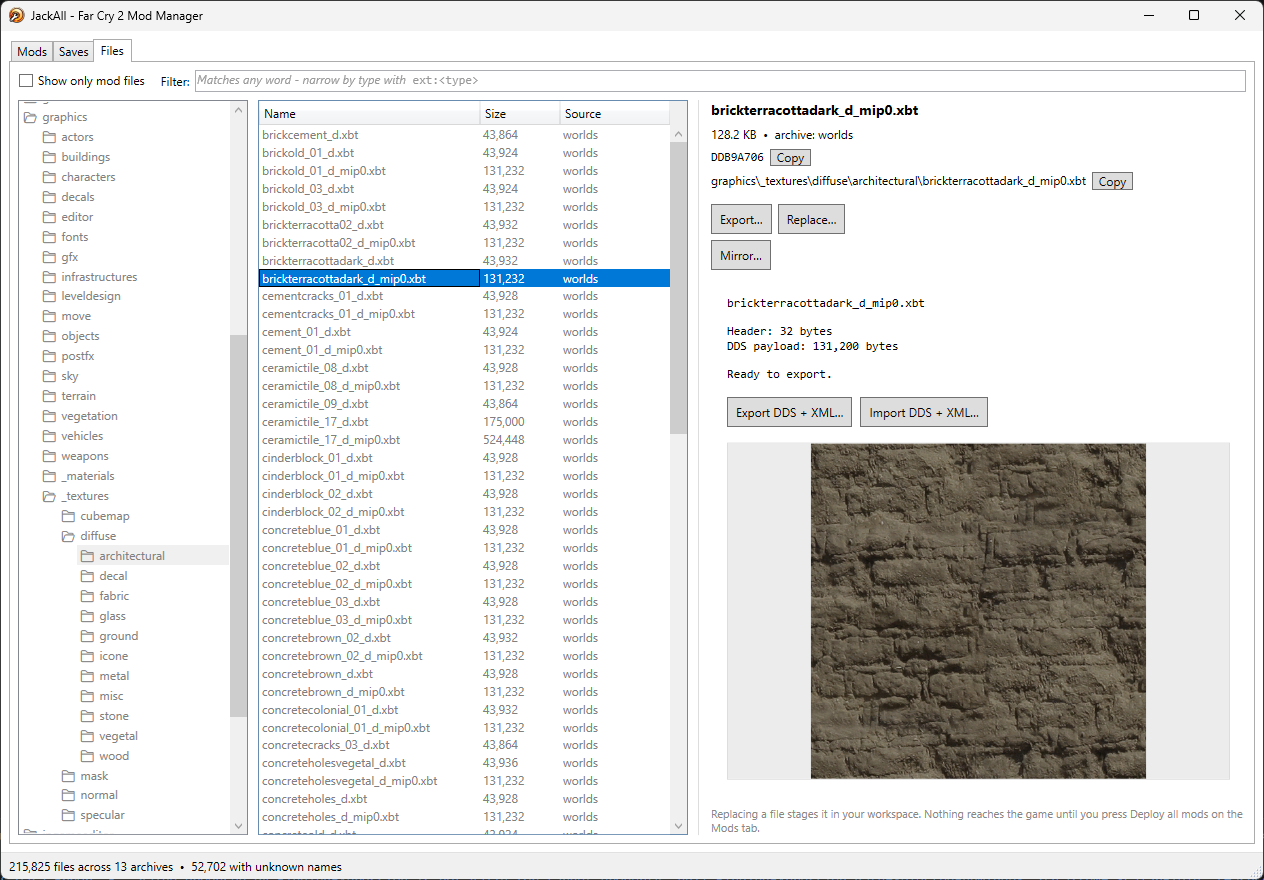Click the folder icon beside terrain
The image size is (1264, 880).
49,396
